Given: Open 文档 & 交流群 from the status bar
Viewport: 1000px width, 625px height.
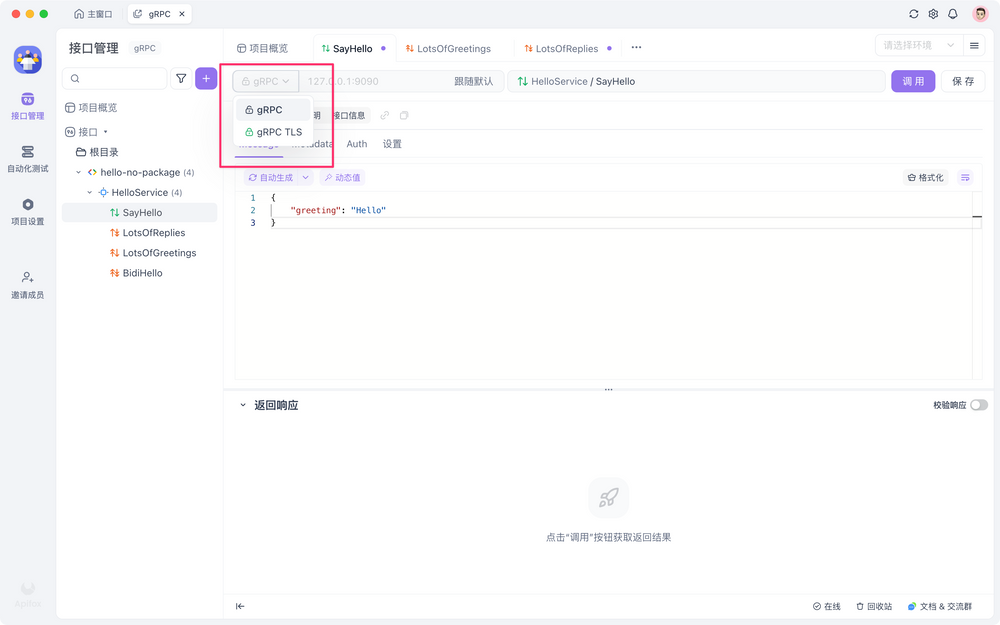Looking at the screenshot, I should pyautogui.click(x=939, y=606).
